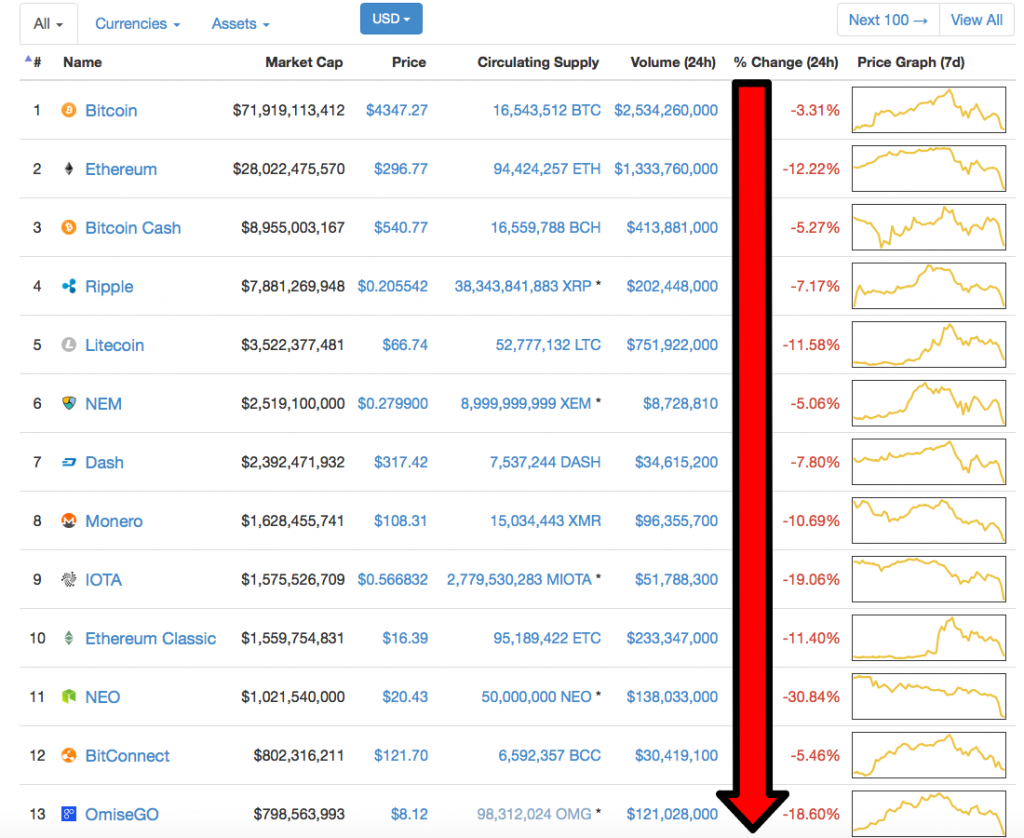Click Ripple's supply 38,343,841,883 XRP
Viewport: 1024px width, 838px height.
click(523, 286)
